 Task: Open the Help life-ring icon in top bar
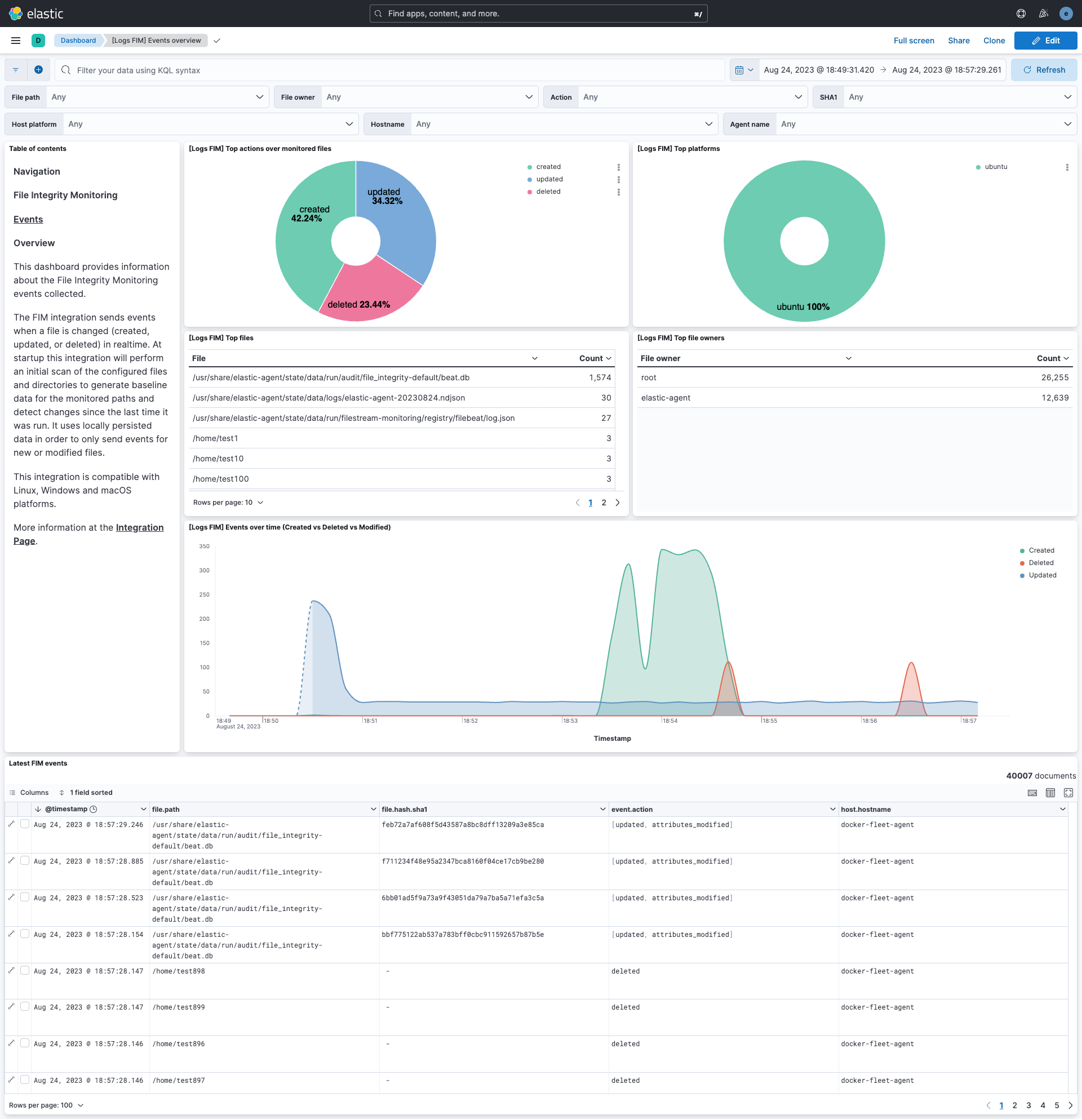click(1021, 13)
